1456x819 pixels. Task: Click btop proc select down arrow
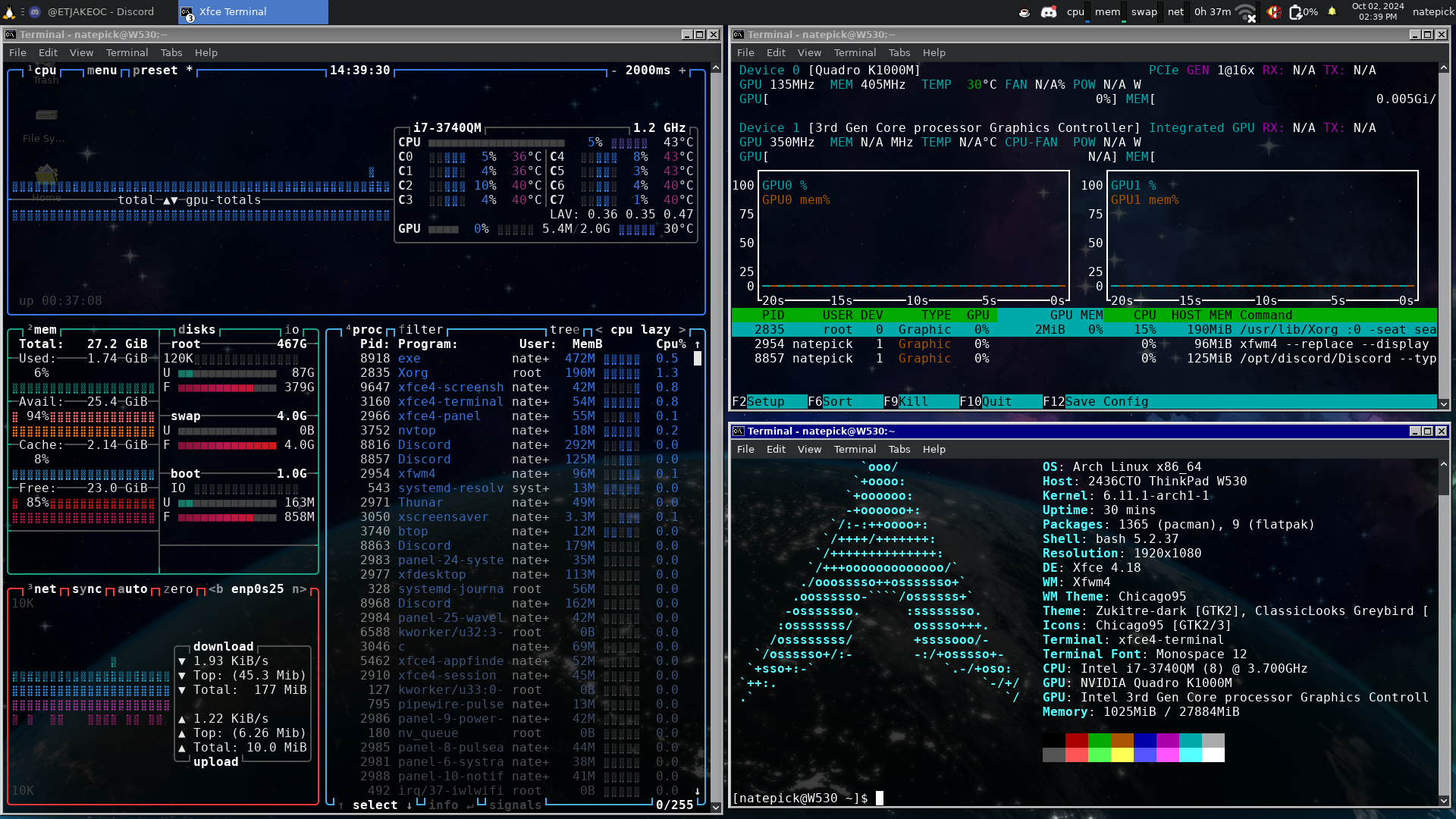[x=409, y=805]
